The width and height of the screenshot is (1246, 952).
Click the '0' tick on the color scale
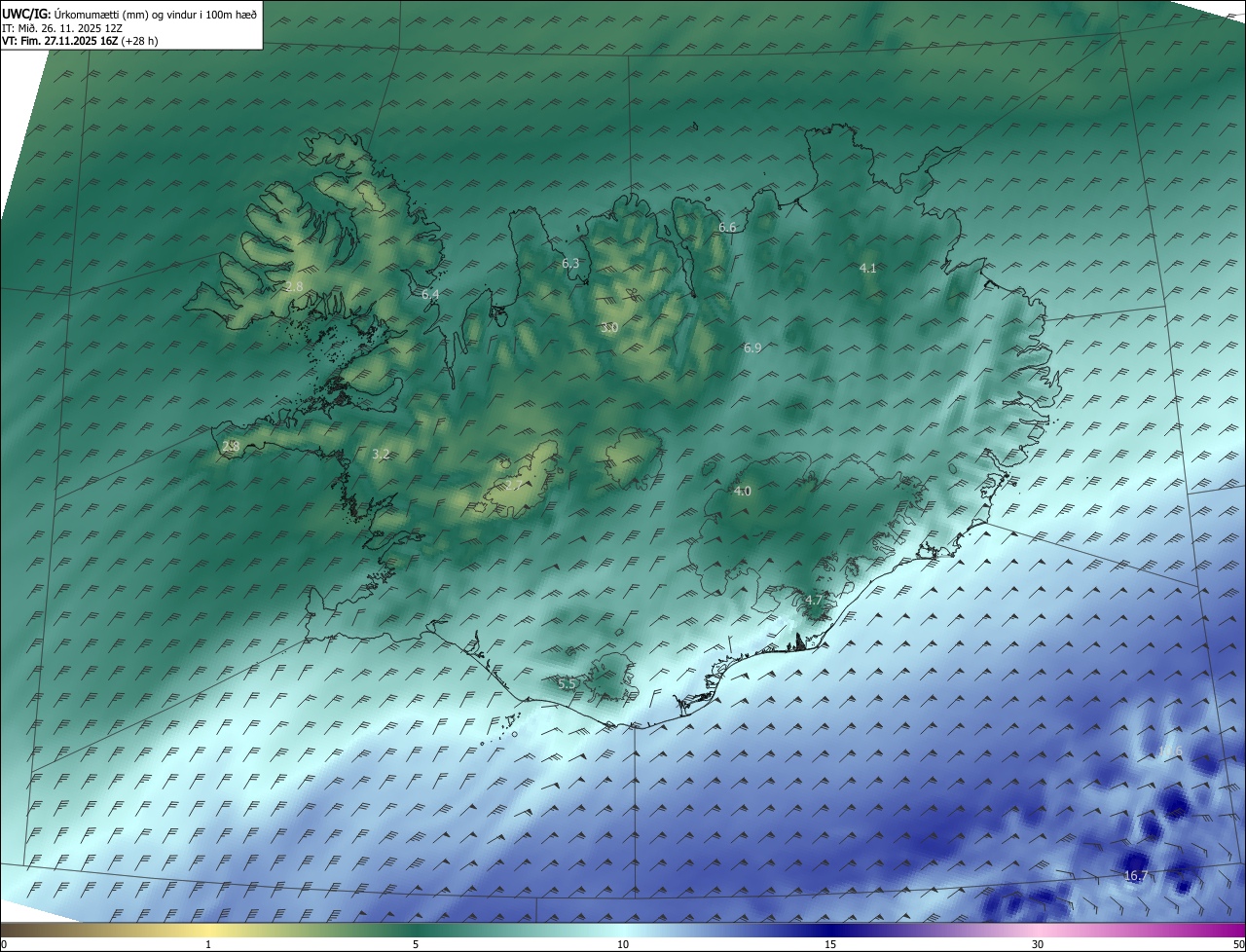click(4, 944)
